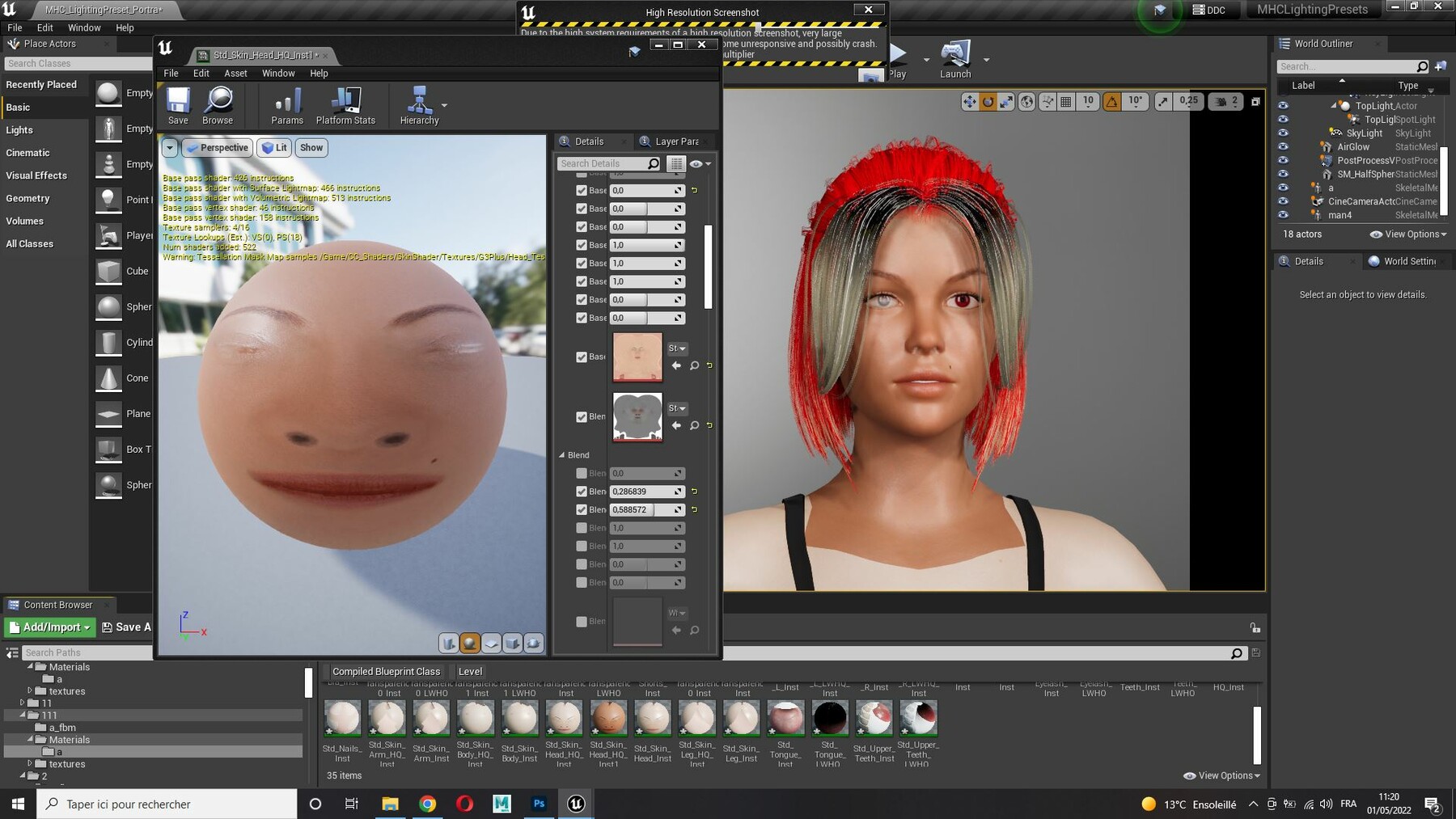Expand the 11 folder in the Content Browser tree
This screenshot has width=1456, height=819.
click(x=23, y=703)
